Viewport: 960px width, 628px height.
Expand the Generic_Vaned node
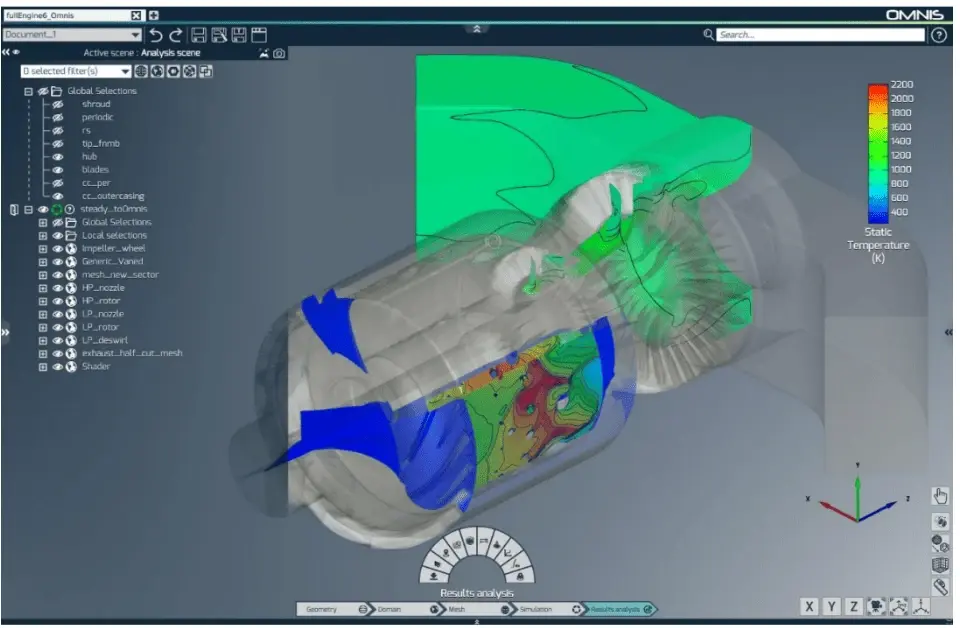(42, 262)
